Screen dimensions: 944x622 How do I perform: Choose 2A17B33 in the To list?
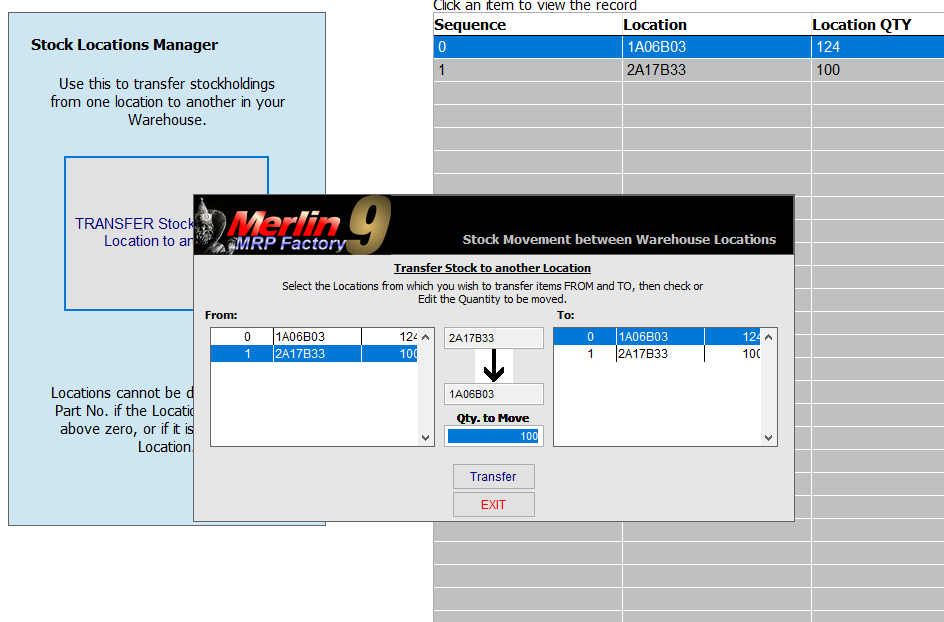tap(658, 354)
